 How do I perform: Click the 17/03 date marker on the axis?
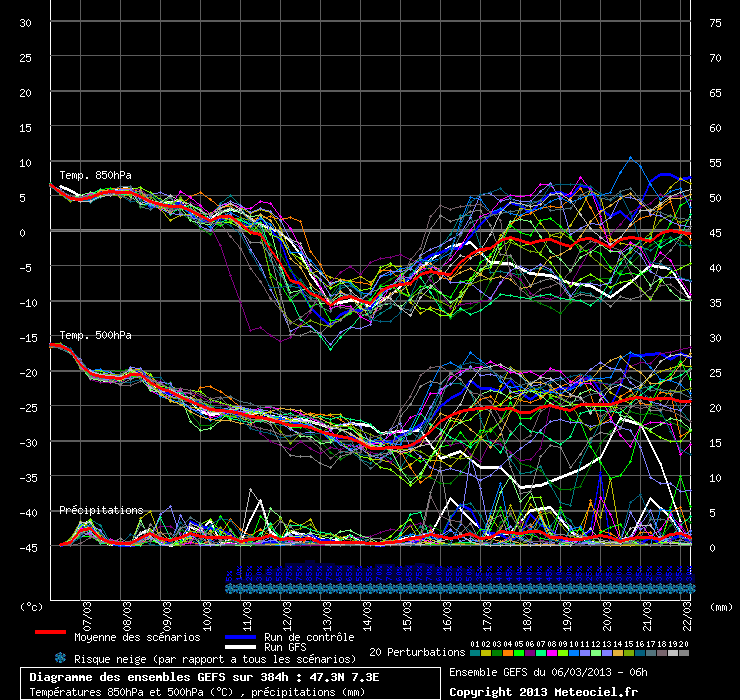487,608
